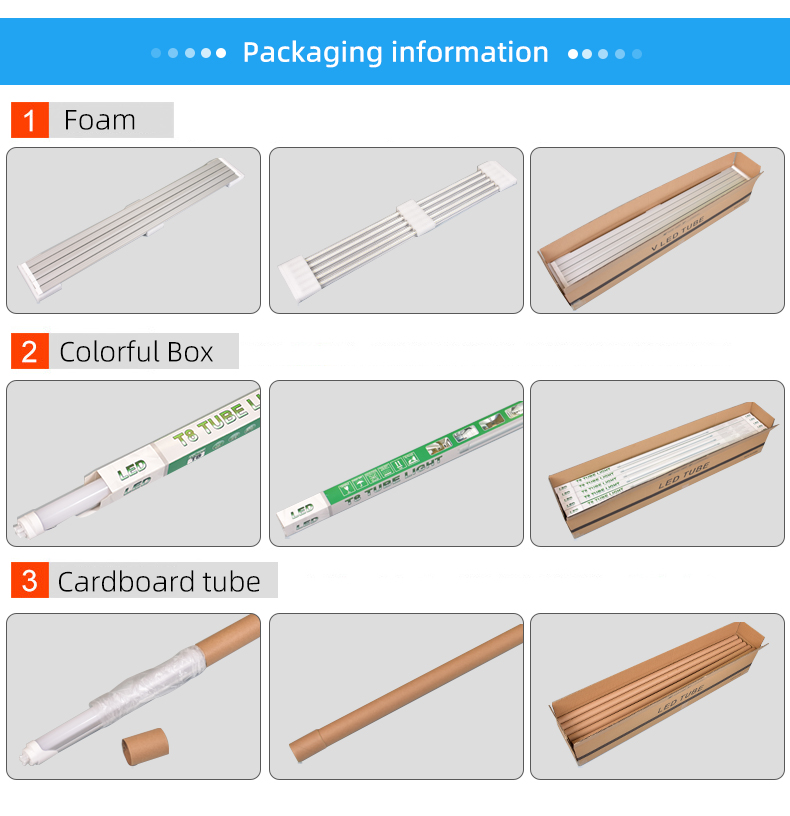
Task: Click the Foam section label
Action: [x=99, y=120]
